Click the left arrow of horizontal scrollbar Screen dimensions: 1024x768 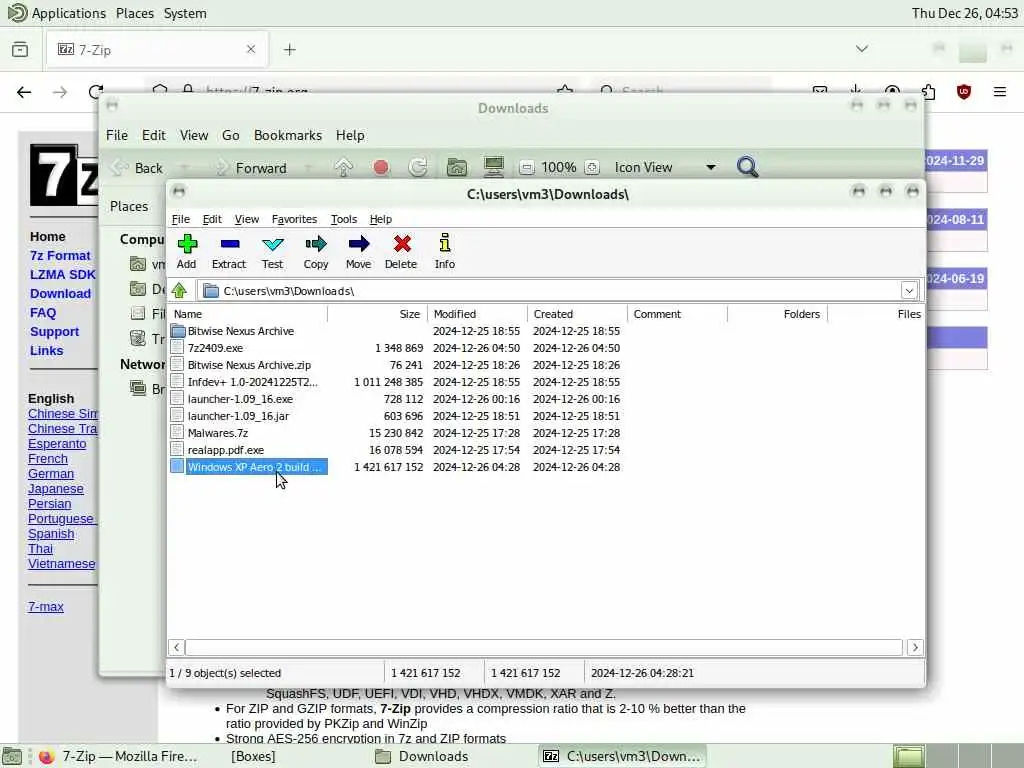(176, 647)
